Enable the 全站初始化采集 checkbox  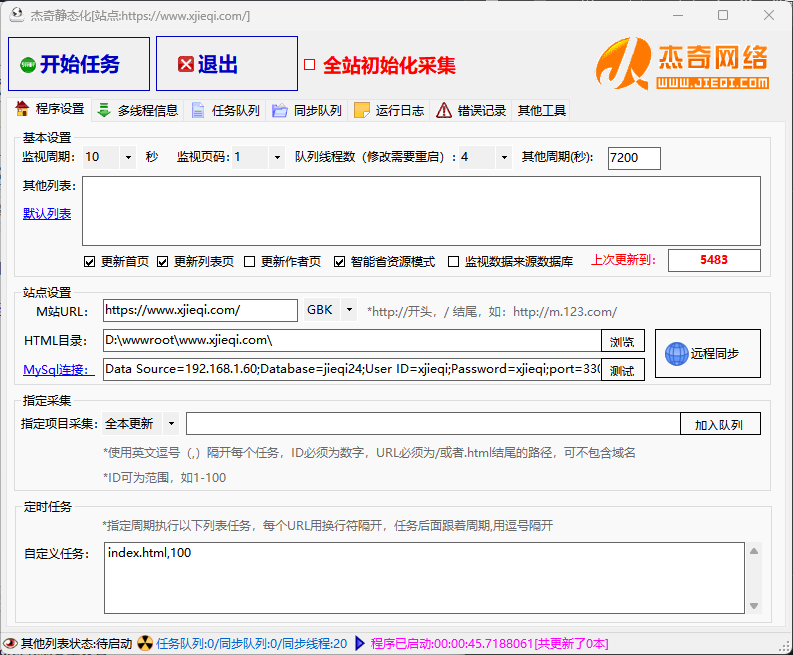310,65
